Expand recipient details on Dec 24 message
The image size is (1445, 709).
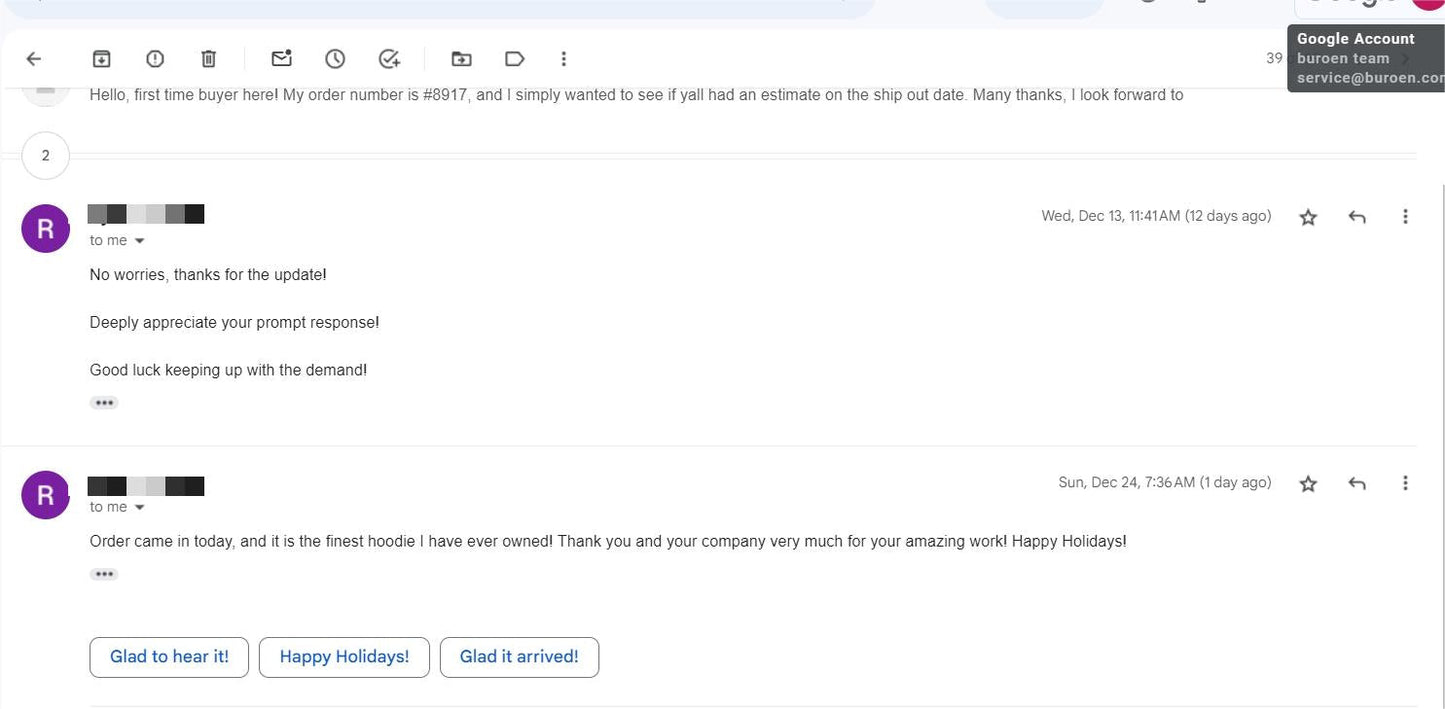point(139,508)
